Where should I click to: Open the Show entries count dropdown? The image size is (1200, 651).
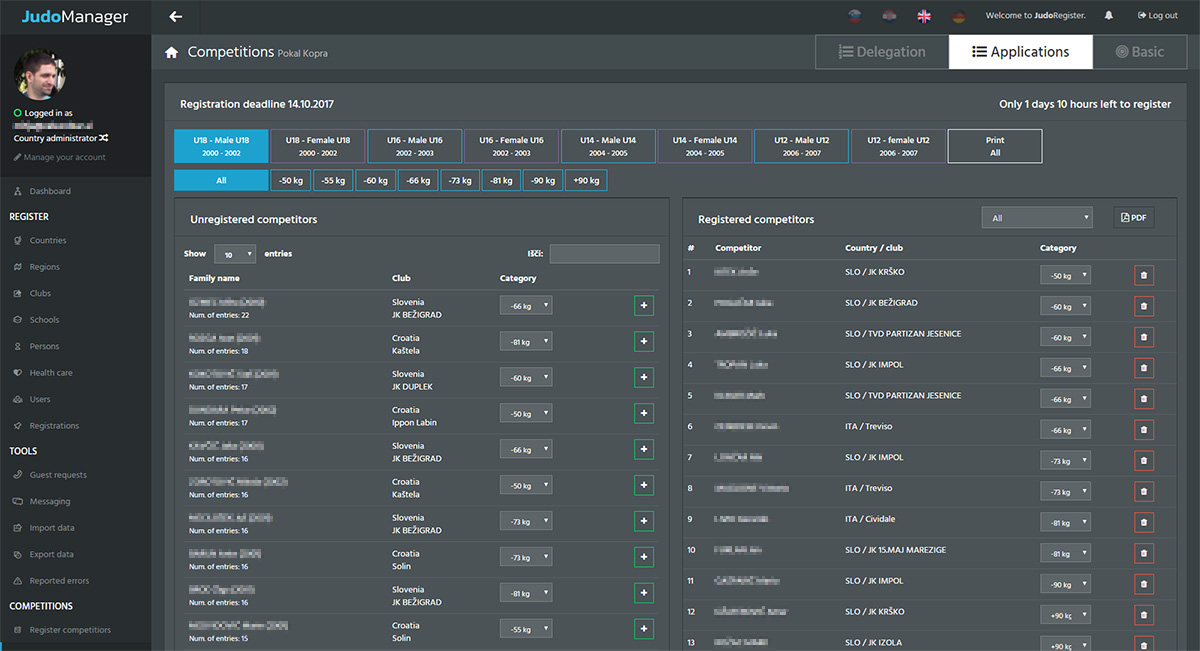[235, 254]
